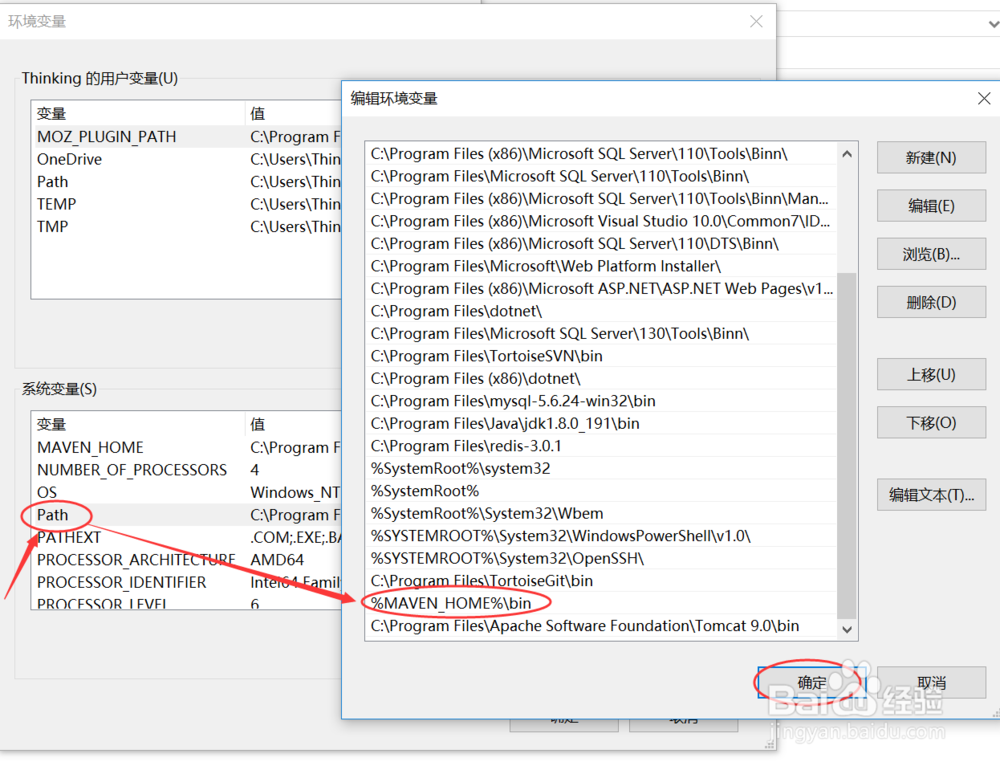Select NUMBER_OF_PROCESSORS system variable
1000x766 pixels.
186,470
